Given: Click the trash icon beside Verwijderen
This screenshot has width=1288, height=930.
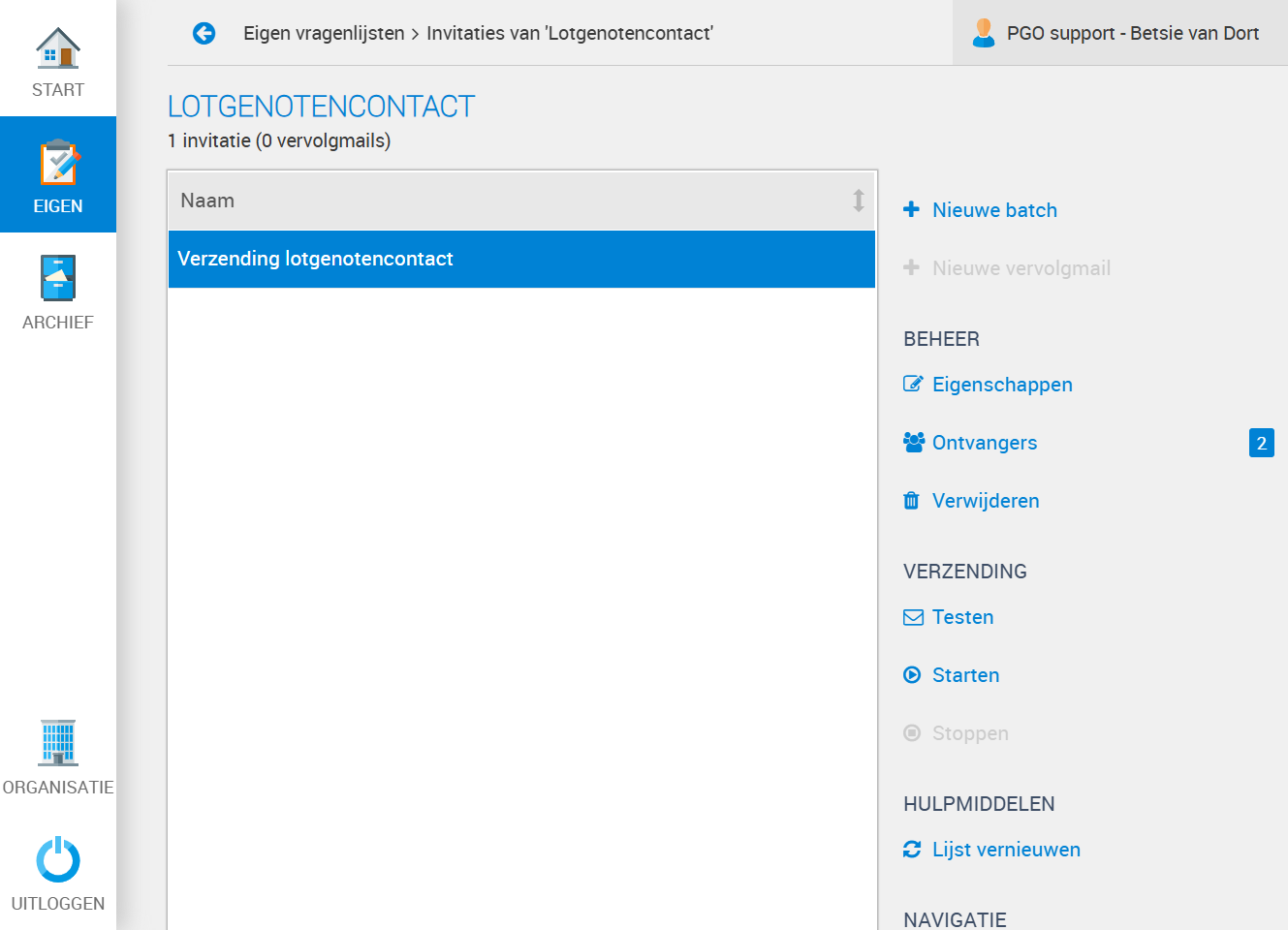Looking at the screenshot, I should click(911, 500).
